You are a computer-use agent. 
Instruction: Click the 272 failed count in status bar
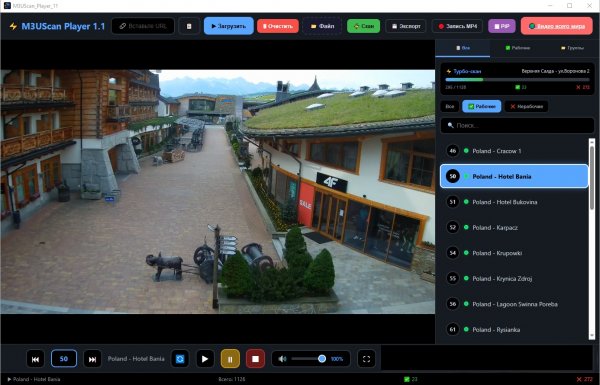(x=585, y=379)
